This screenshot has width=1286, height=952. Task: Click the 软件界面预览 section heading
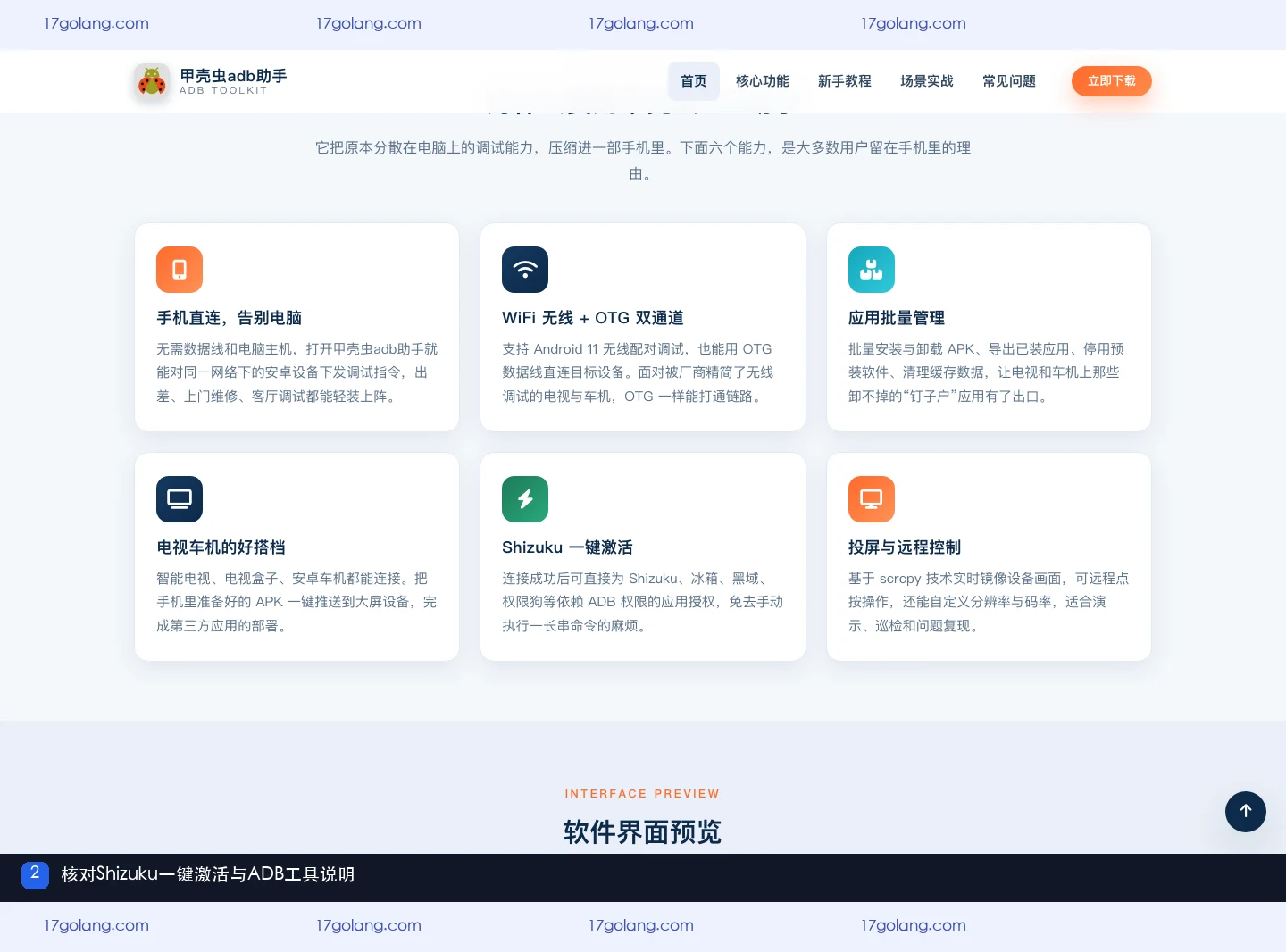(643, 832)
